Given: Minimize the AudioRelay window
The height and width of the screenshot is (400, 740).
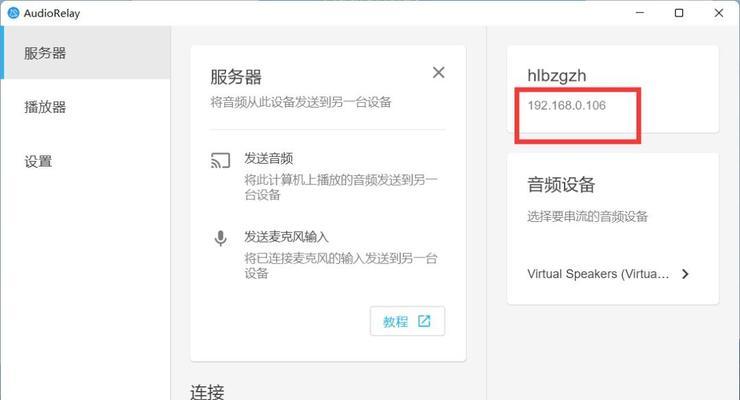Looking at the screenshot, I should 640,13.
